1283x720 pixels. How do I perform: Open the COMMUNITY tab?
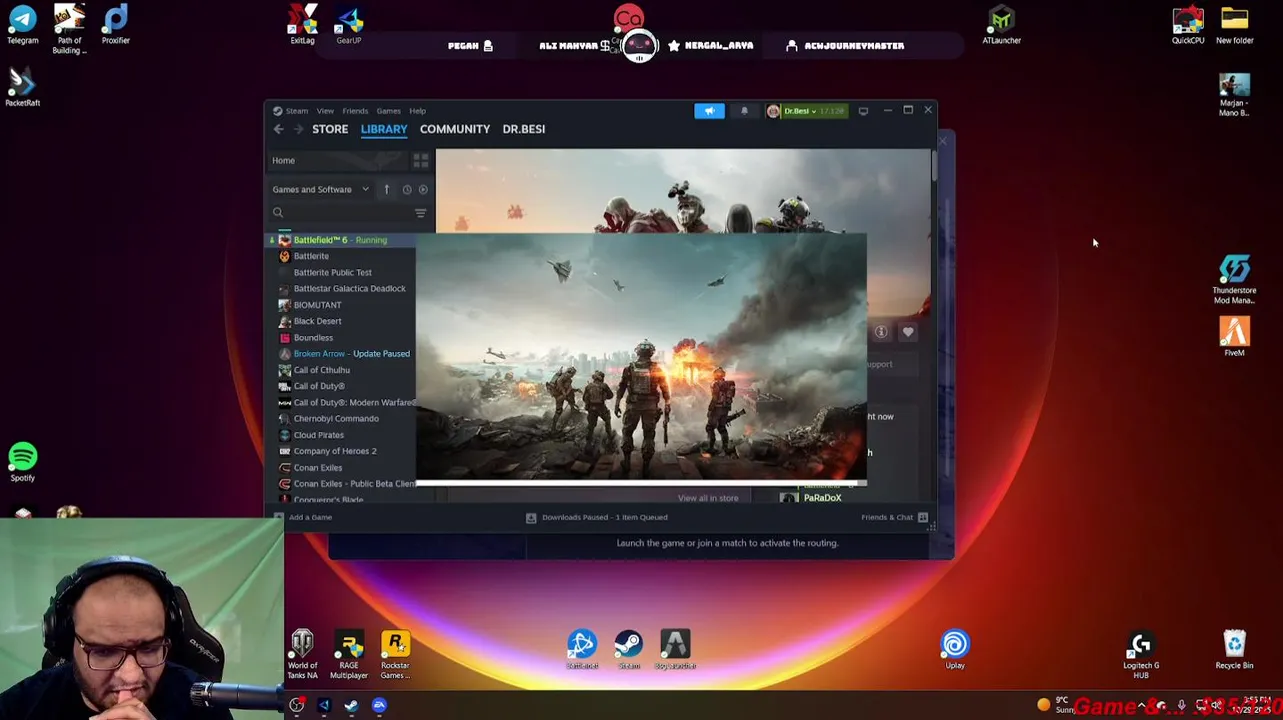point(455,129)
